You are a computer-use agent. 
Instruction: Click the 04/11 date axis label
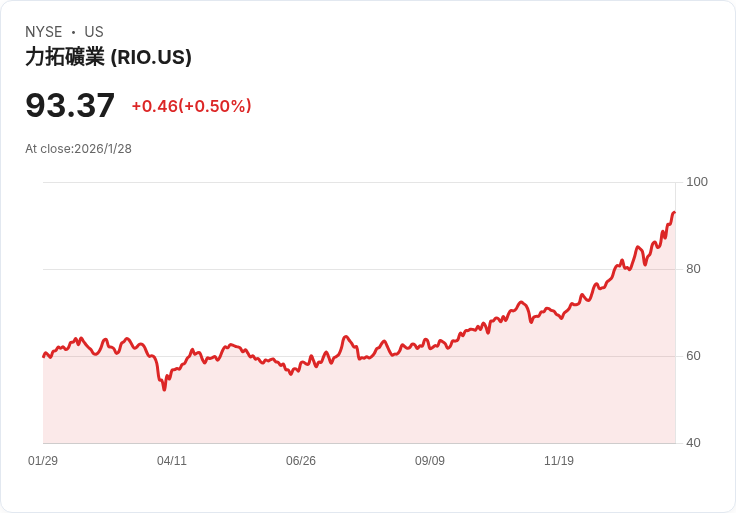pos(172,460)
